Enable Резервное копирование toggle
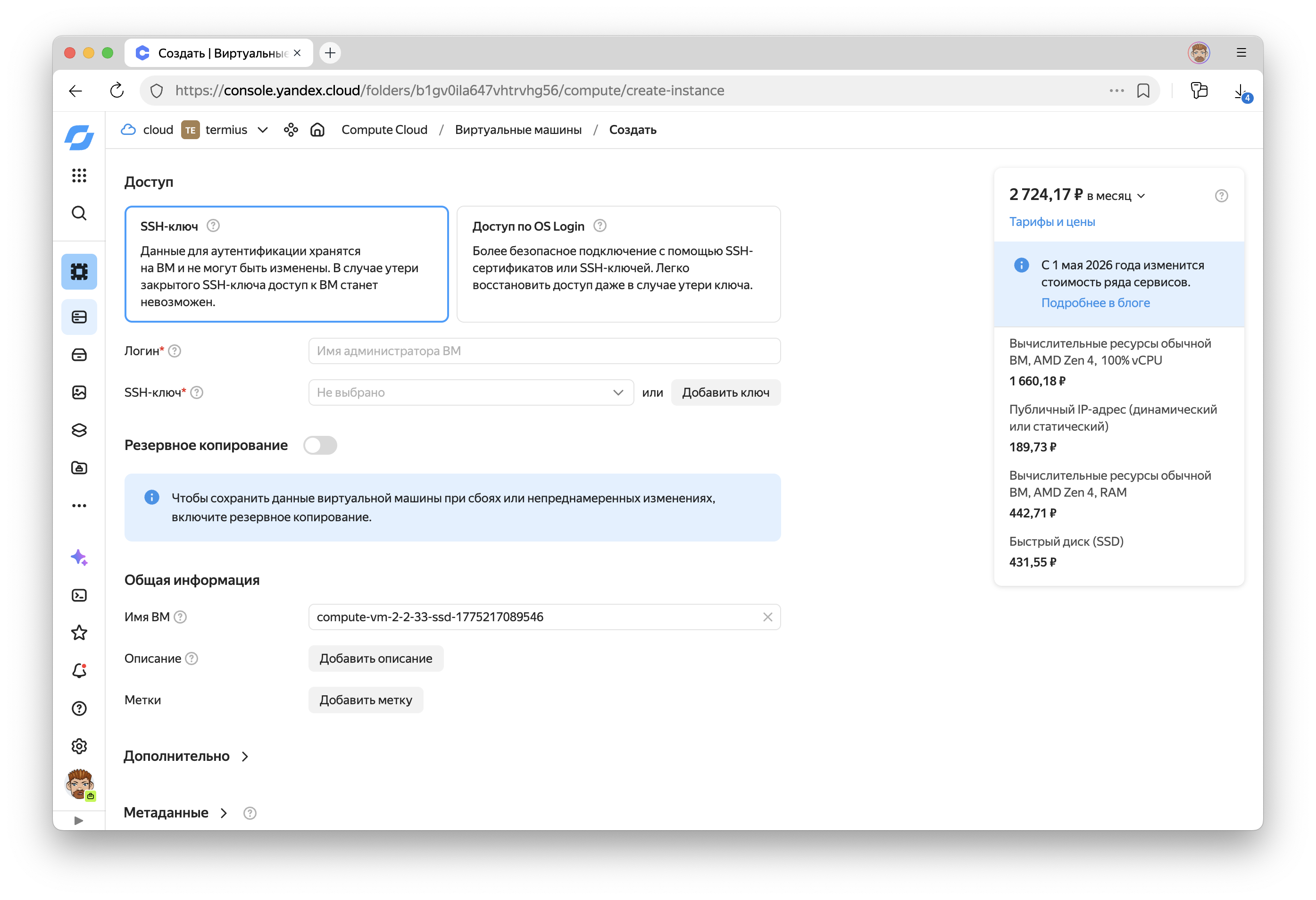This screenshot has width=1316, height=900. point(320,445)
